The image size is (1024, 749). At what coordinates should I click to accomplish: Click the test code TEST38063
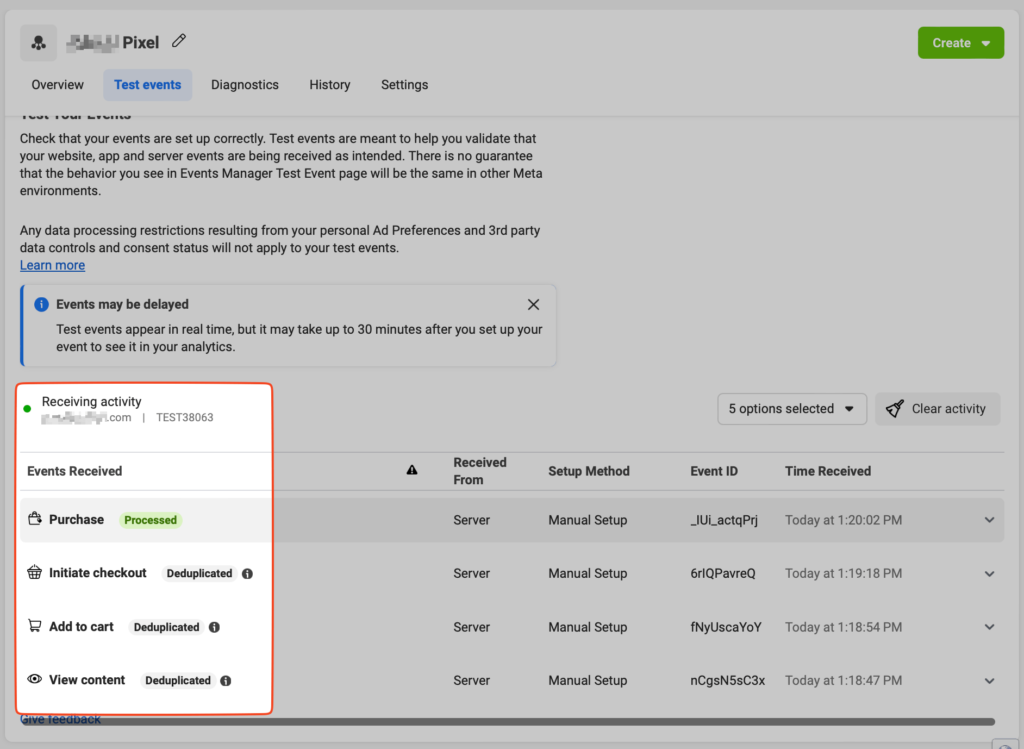184,418
